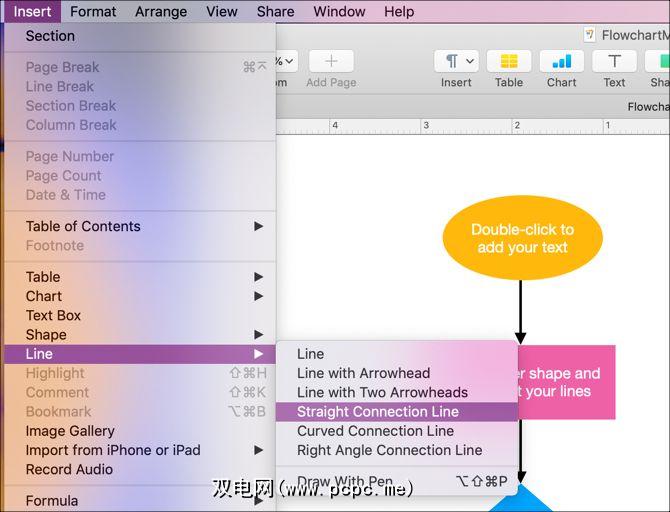
Task: Open the Arrange menu
Action: pyautogui.click(x=161, y=11)
